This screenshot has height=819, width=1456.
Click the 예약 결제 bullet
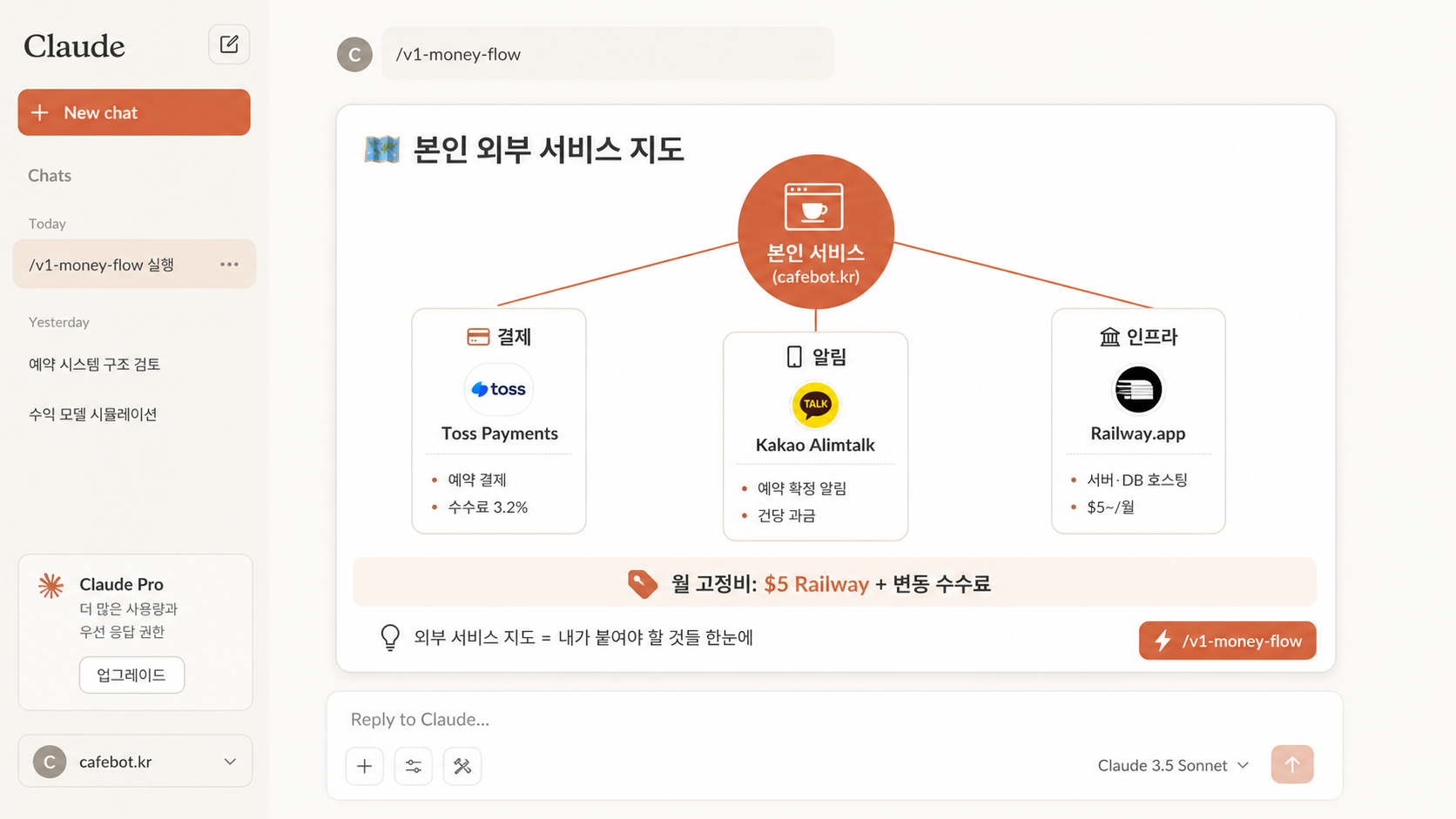coord(476,480)
